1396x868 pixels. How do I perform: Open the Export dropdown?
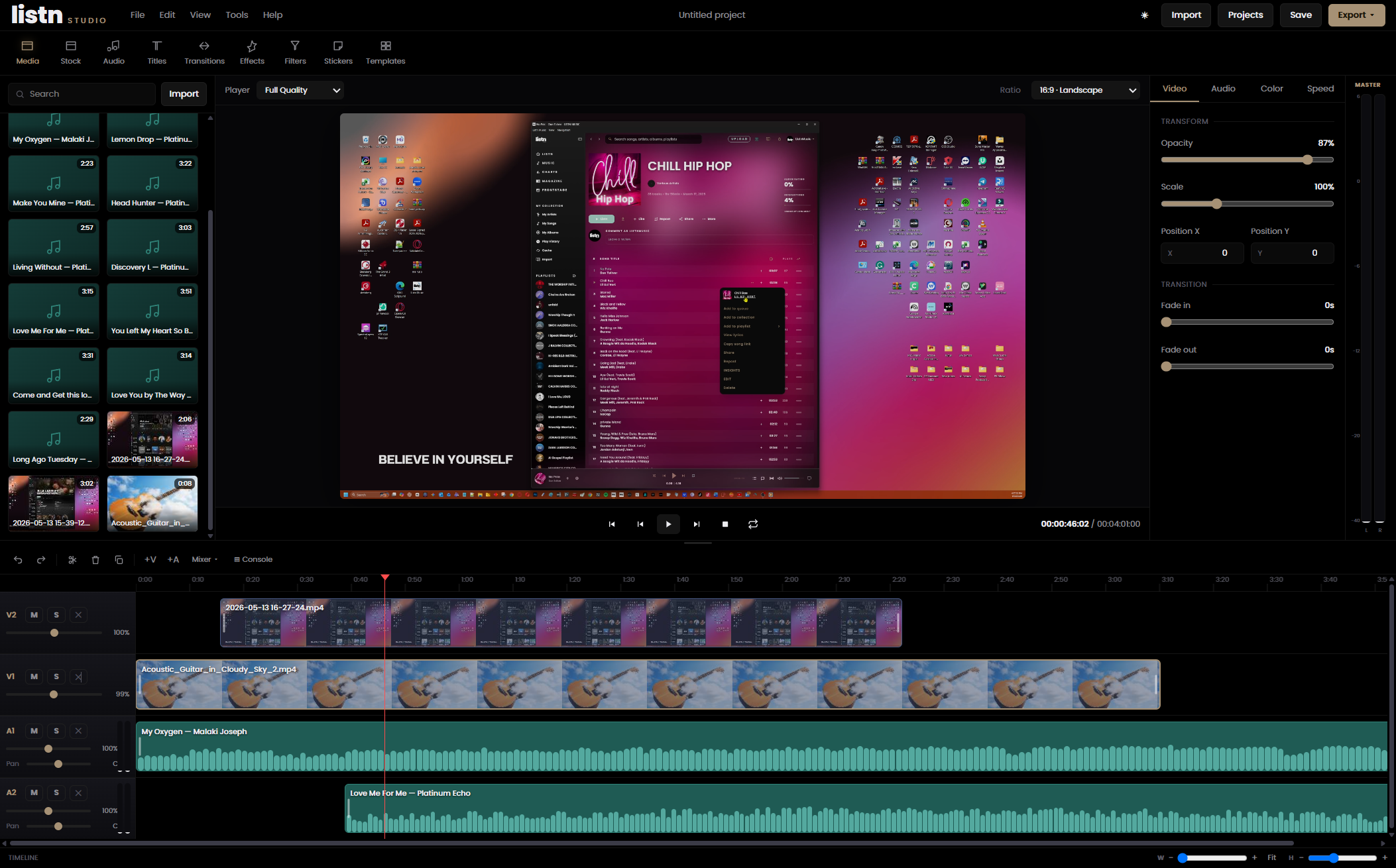point(1356,15)
